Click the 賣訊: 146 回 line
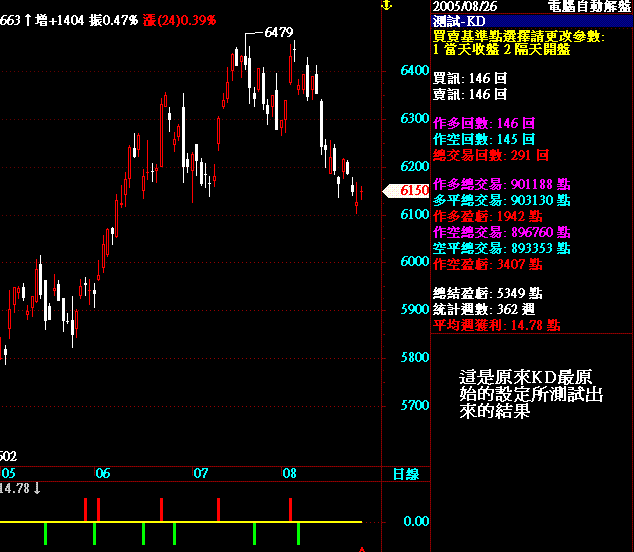The width and height of the screenshot is (634, 552). tap(469, 94)
